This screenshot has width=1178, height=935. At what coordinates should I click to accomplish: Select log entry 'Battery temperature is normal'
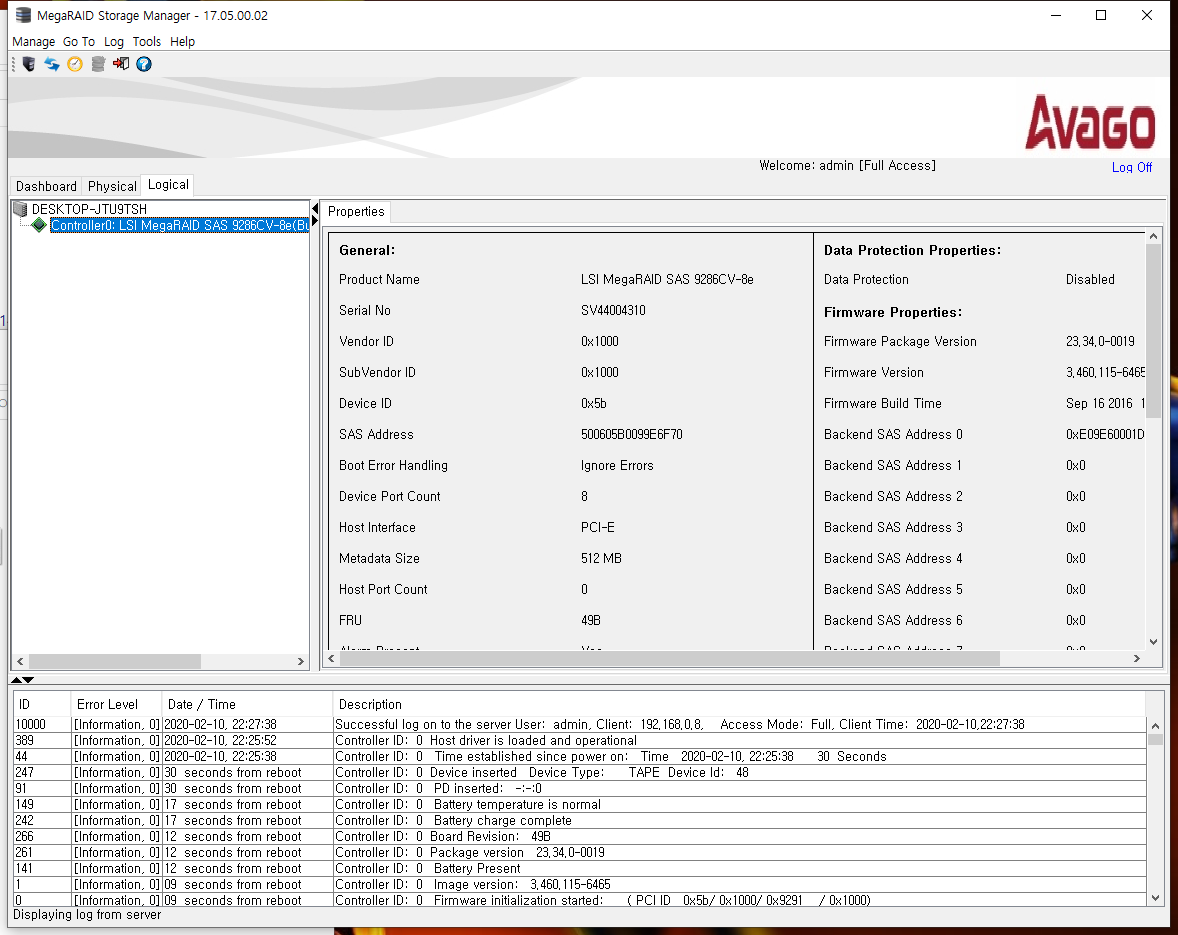[580, 804]
